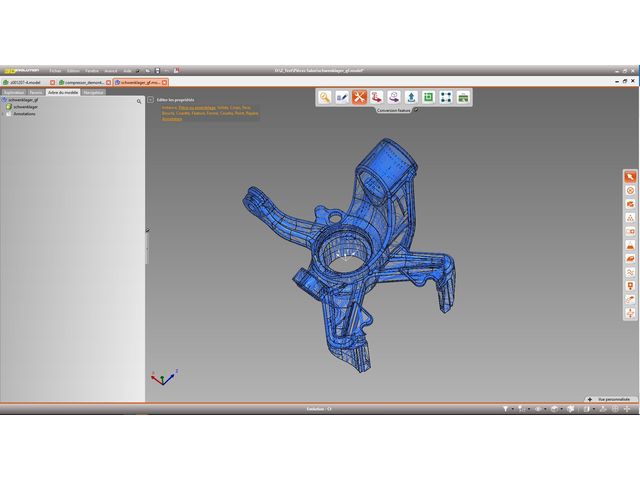Click the four-node bounding points toolbar icon
The height and width of the screenshot is (480, 640).
(446, 97)
